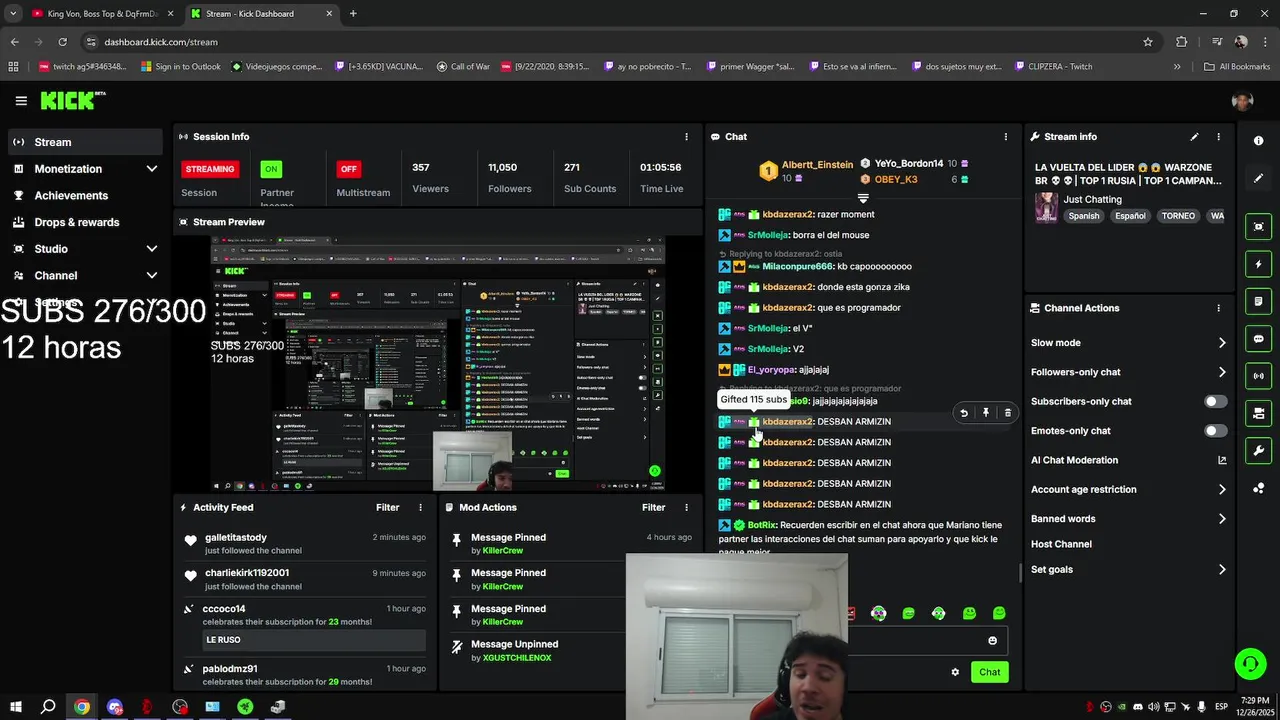Click the note page icon in right sidebar
This screenshot has height=720, width=1280.
1259,301
